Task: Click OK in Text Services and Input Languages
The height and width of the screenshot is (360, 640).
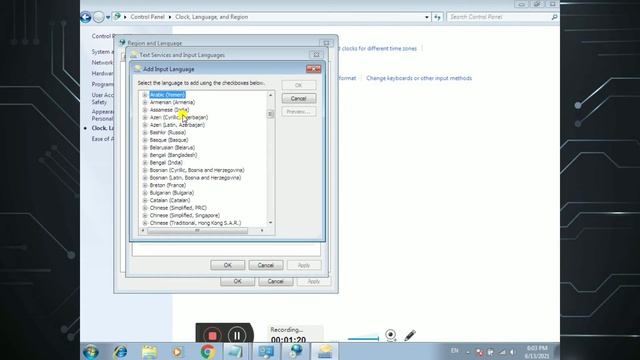Action: pyautogui.click(x=228, y=265)
